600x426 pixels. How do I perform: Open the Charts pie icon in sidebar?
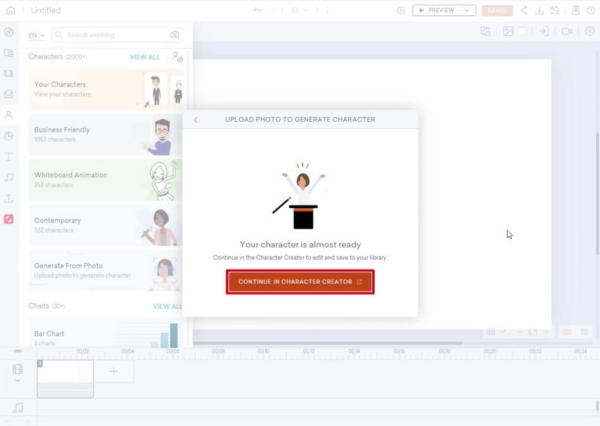(x=9, y=136)
